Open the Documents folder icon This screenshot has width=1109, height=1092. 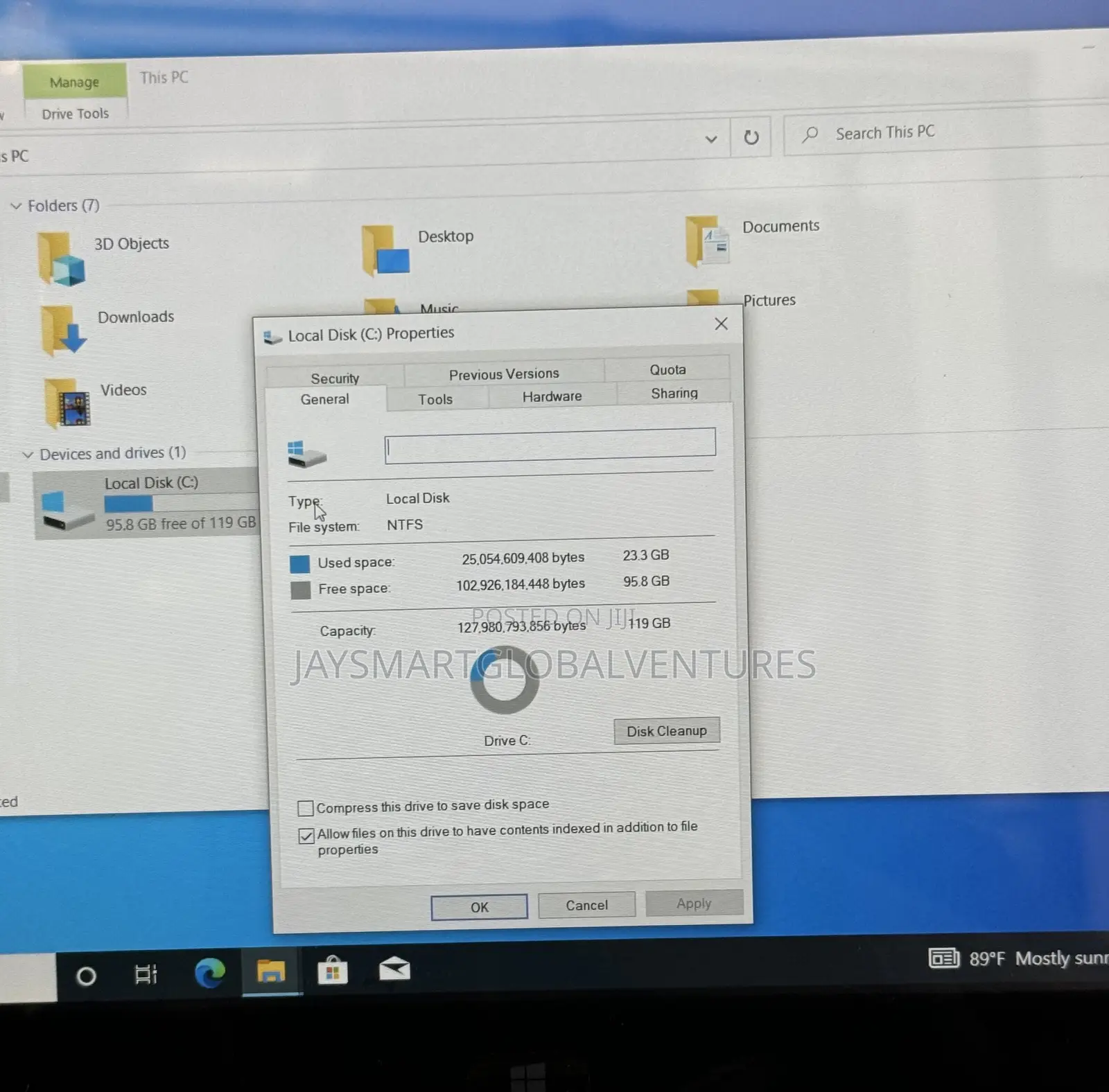click(x=708, y=241)
